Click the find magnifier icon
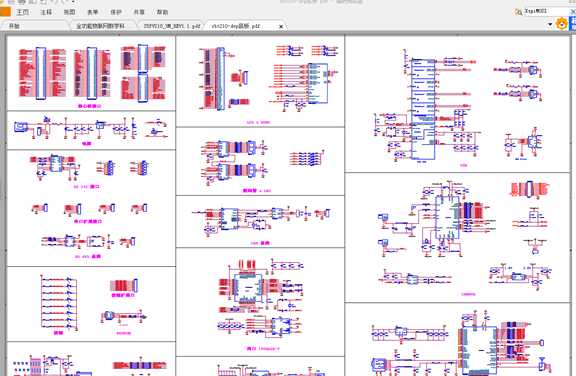This screenshot has height=376, width=576. point(518,12)
